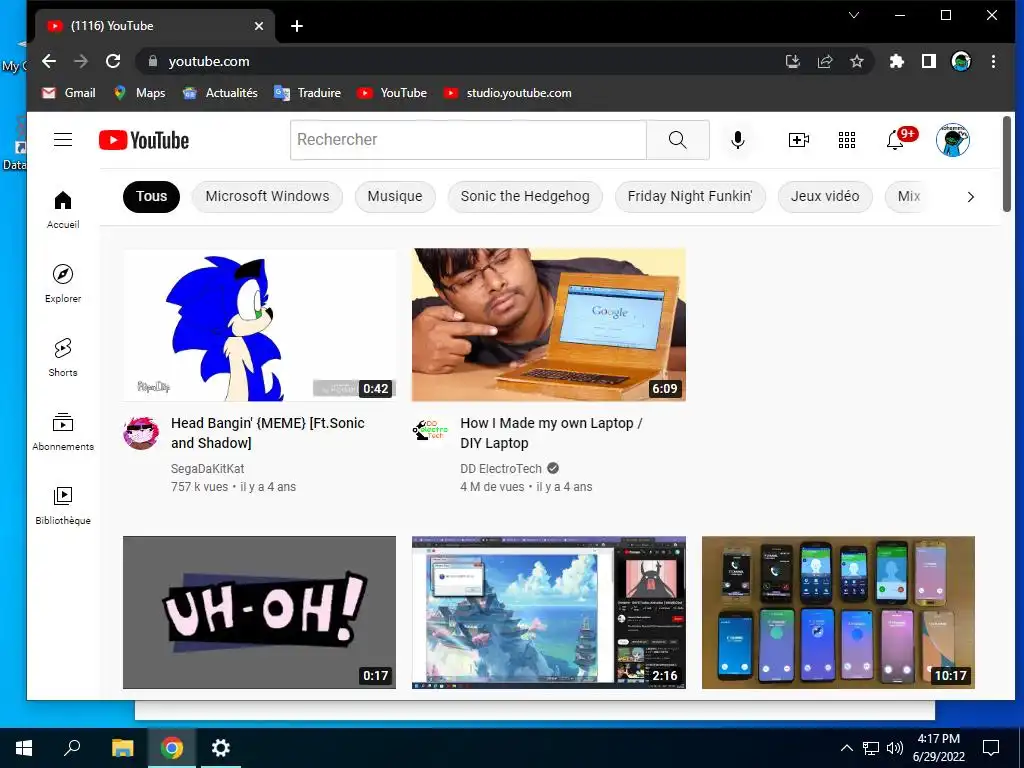This screenshot has width=1024, height=768.
Task: Open the 10:17 phones thumbnail video
Action: (x=839, y=613)
